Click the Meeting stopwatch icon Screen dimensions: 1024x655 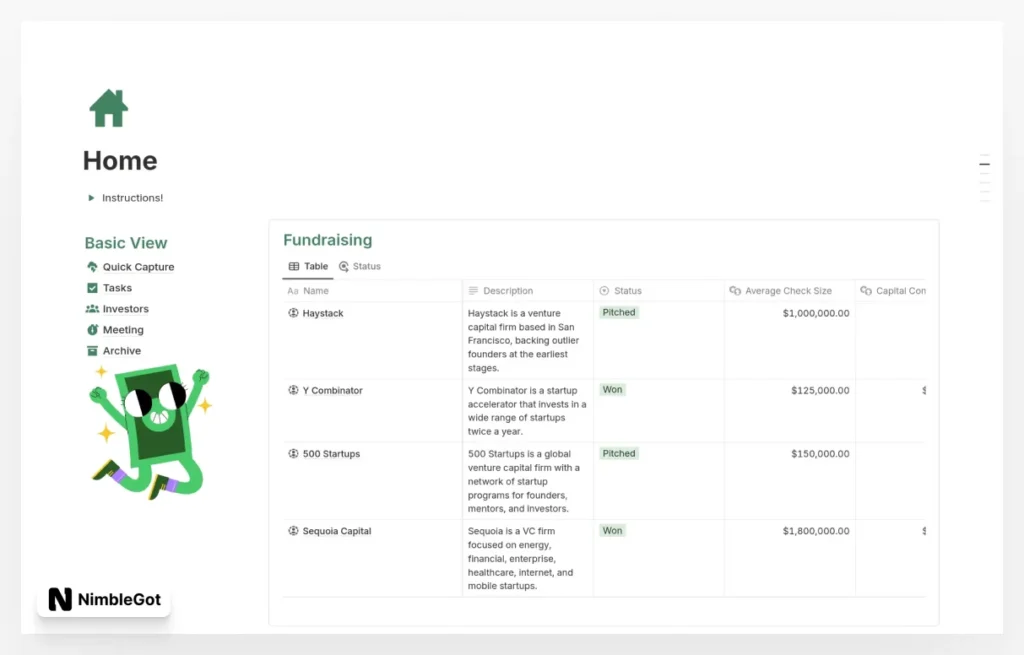pyautogui.click(x=92, y=330)
